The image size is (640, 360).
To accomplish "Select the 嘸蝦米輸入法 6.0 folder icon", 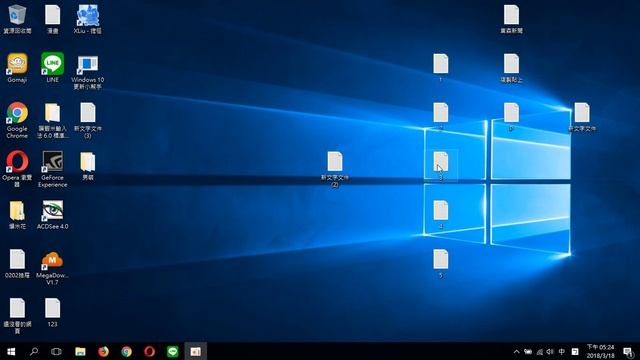I will point(52,120).
